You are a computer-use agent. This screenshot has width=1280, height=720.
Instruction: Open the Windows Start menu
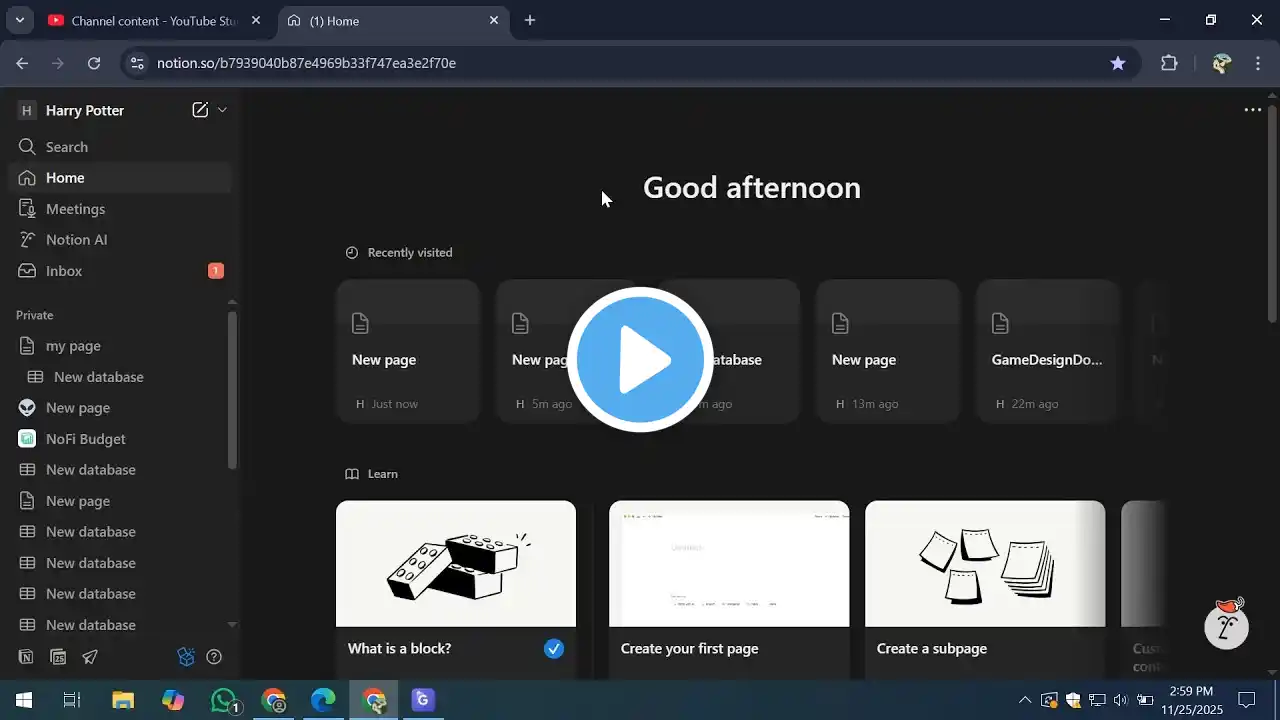pyautogui.click(x=24, y=700)
